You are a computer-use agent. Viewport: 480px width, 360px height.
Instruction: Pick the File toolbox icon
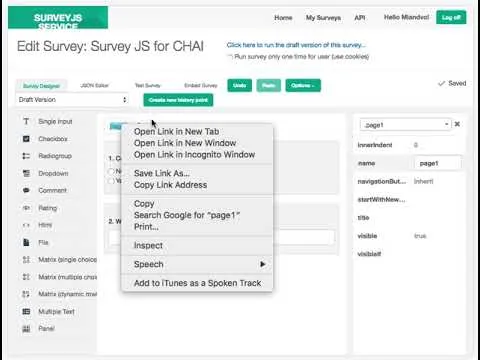pyautogui.click(x=26, y=242)
